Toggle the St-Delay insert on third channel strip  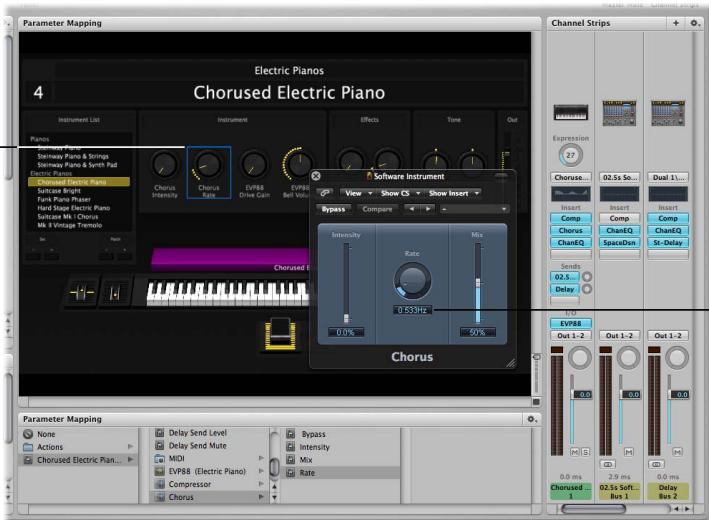[x=668, y=242]
